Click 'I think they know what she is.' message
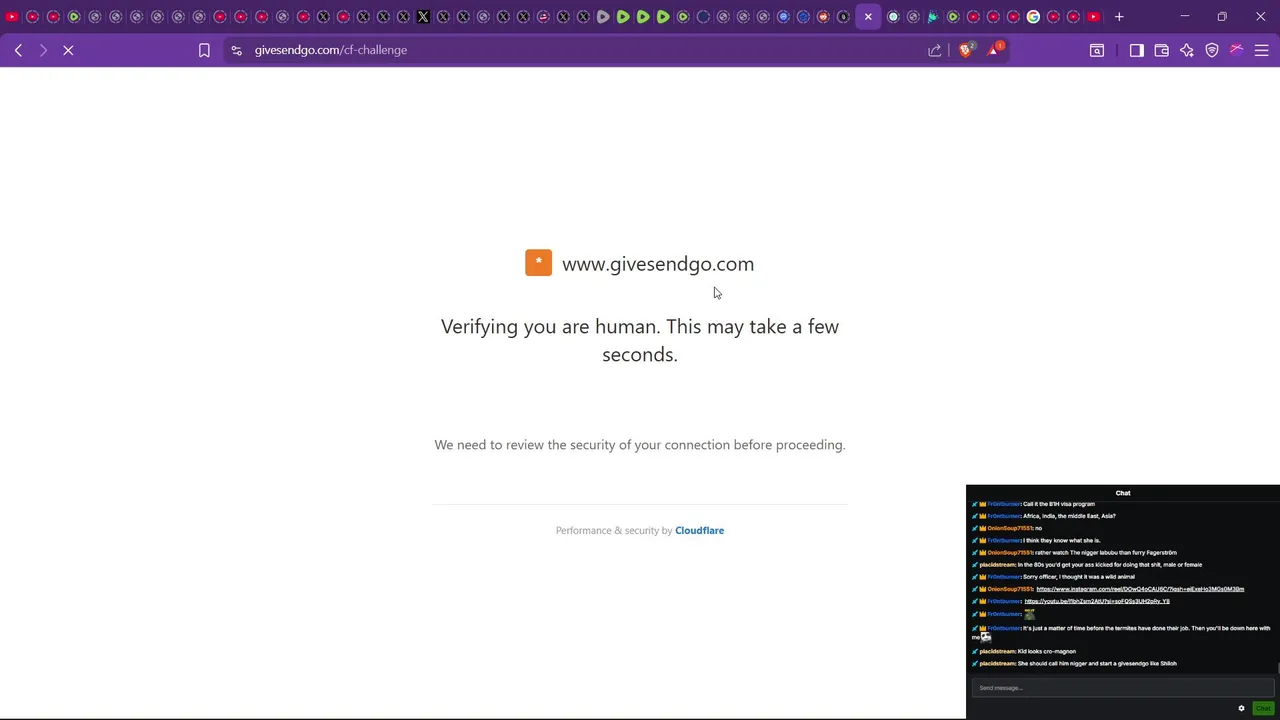This screenshot has height=720, width=1280. tap(1061, 540)
